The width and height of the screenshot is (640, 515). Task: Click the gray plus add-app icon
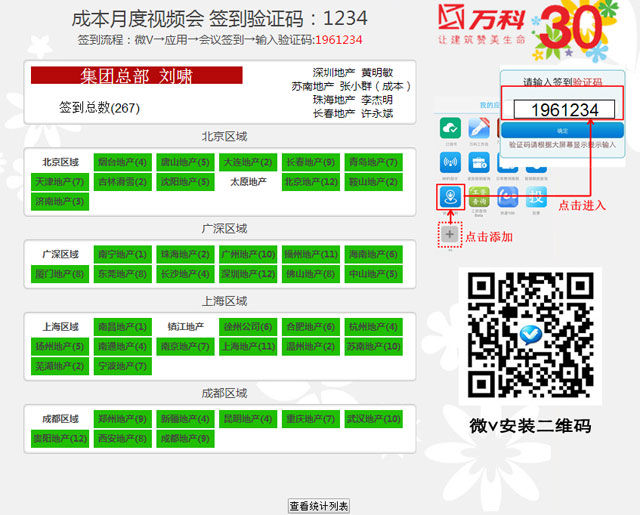coord(450,234)
